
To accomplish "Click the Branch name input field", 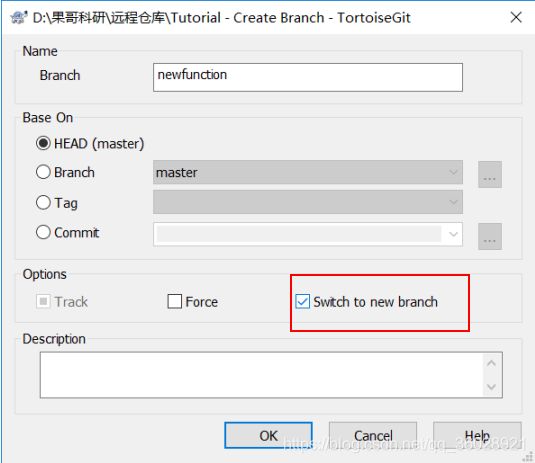I will click(308, 77).
